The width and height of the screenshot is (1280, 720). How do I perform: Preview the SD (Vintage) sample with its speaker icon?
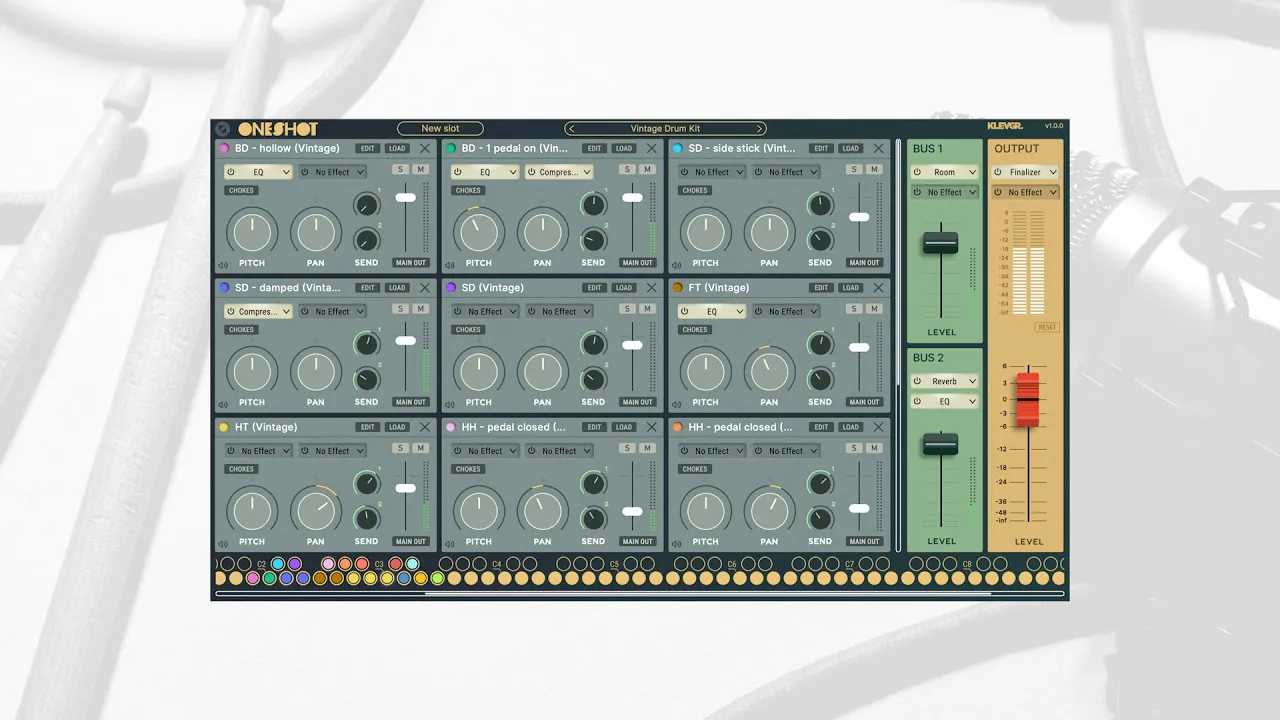449,404
